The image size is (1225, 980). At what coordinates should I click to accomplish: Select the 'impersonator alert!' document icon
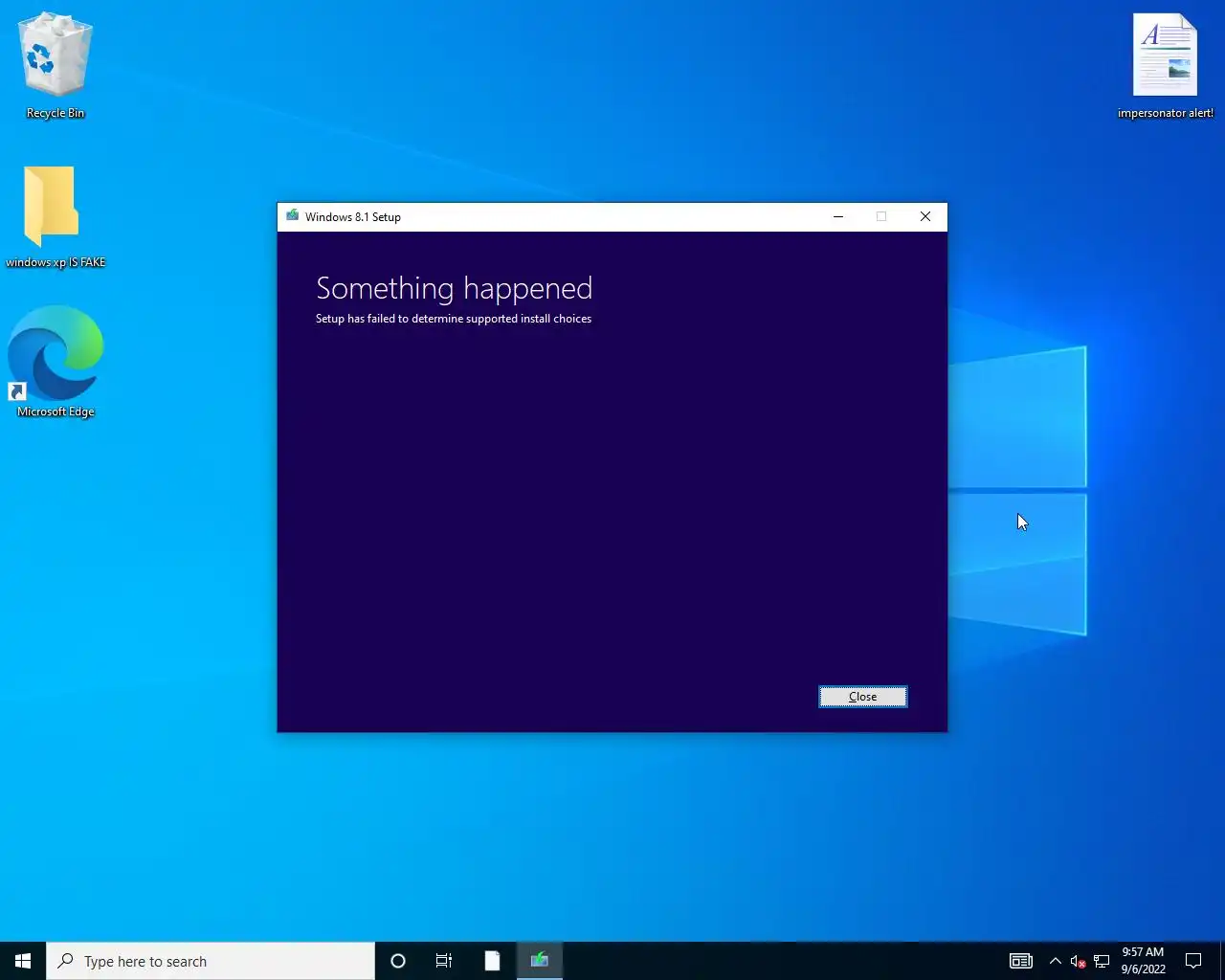[x=1165, y=67]
